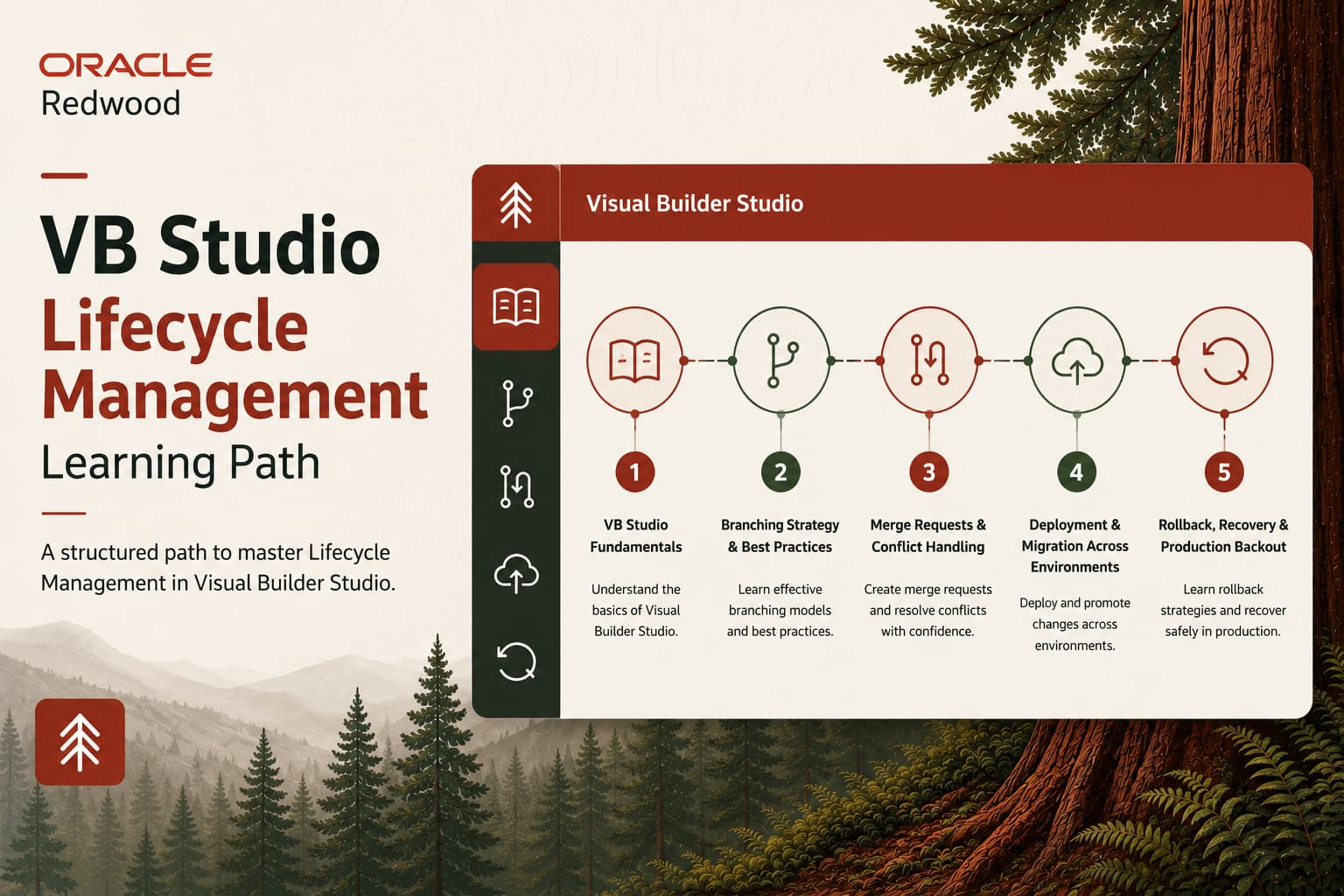Click the branching circle icon for step 2
Screen dimensions: 1344x896
coord(780,360)
